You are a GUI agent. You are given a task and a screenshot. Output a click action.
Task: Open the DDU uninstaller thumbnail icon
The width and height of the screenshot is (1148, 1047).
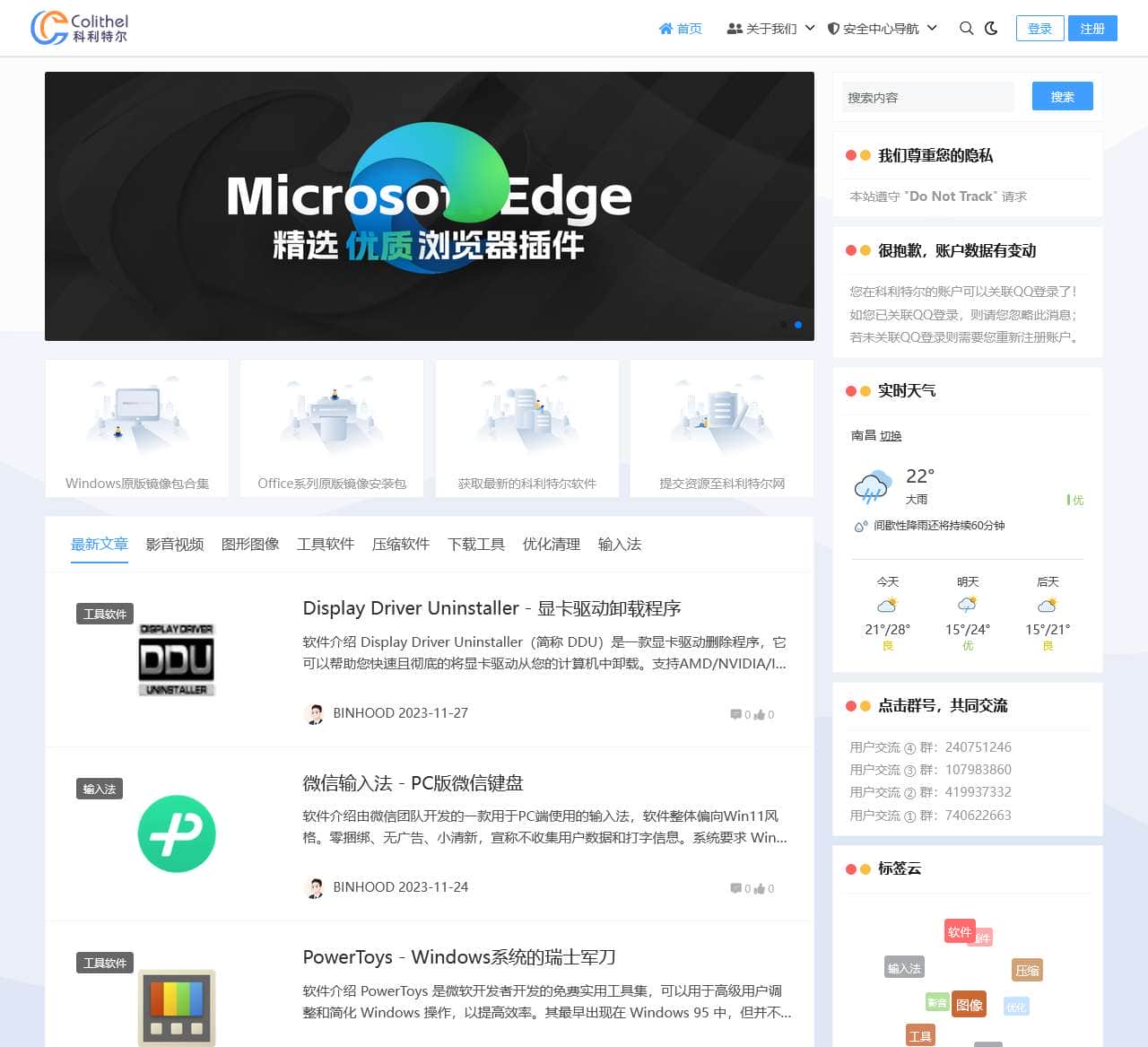click(x=177, y=659)
